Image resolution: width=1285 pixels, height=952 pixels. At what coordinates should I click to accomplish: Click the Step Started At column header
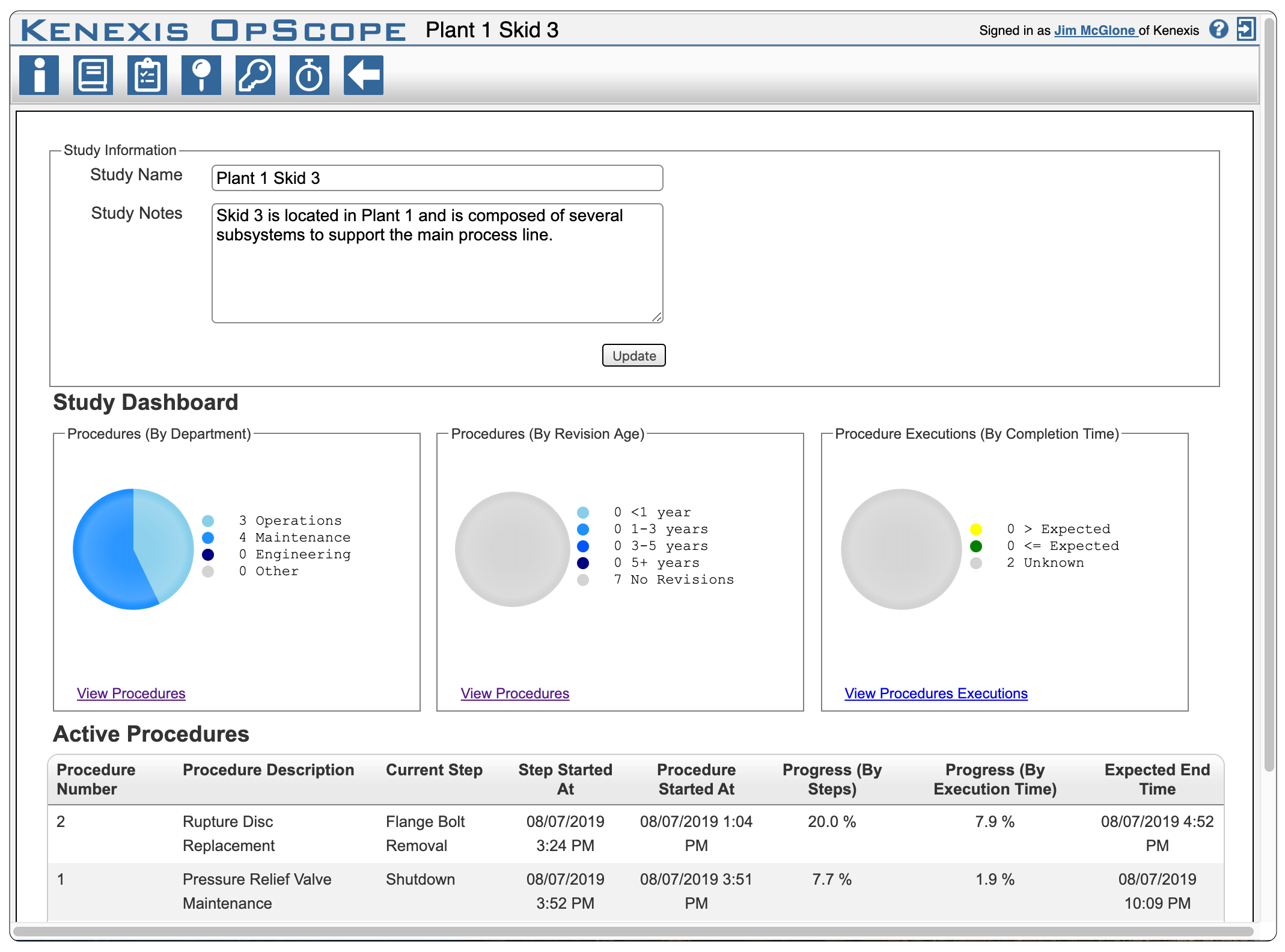(566, 780)
